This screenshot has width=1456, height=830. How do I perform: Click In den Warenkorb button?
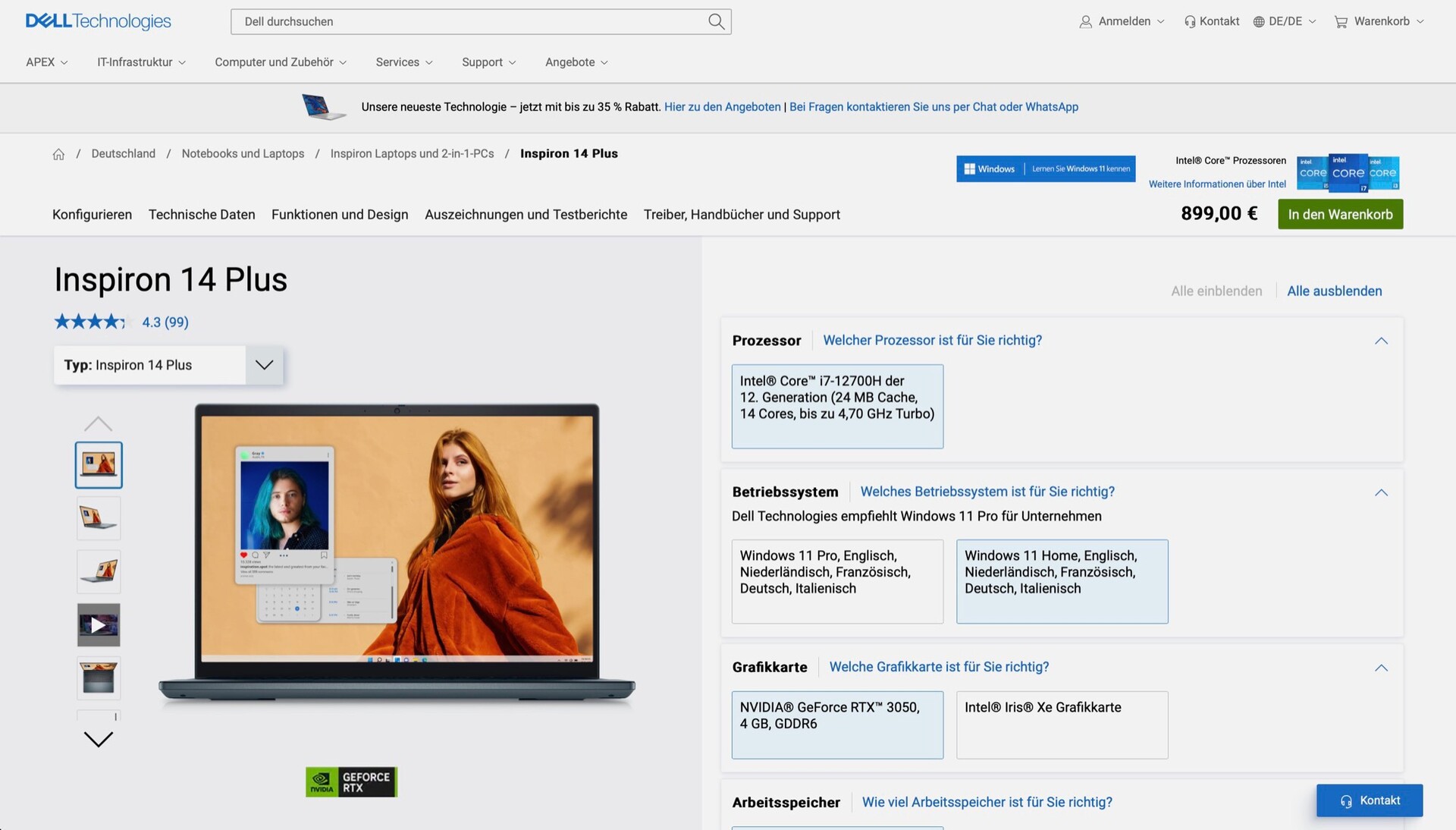click(x=1340, y=215)
